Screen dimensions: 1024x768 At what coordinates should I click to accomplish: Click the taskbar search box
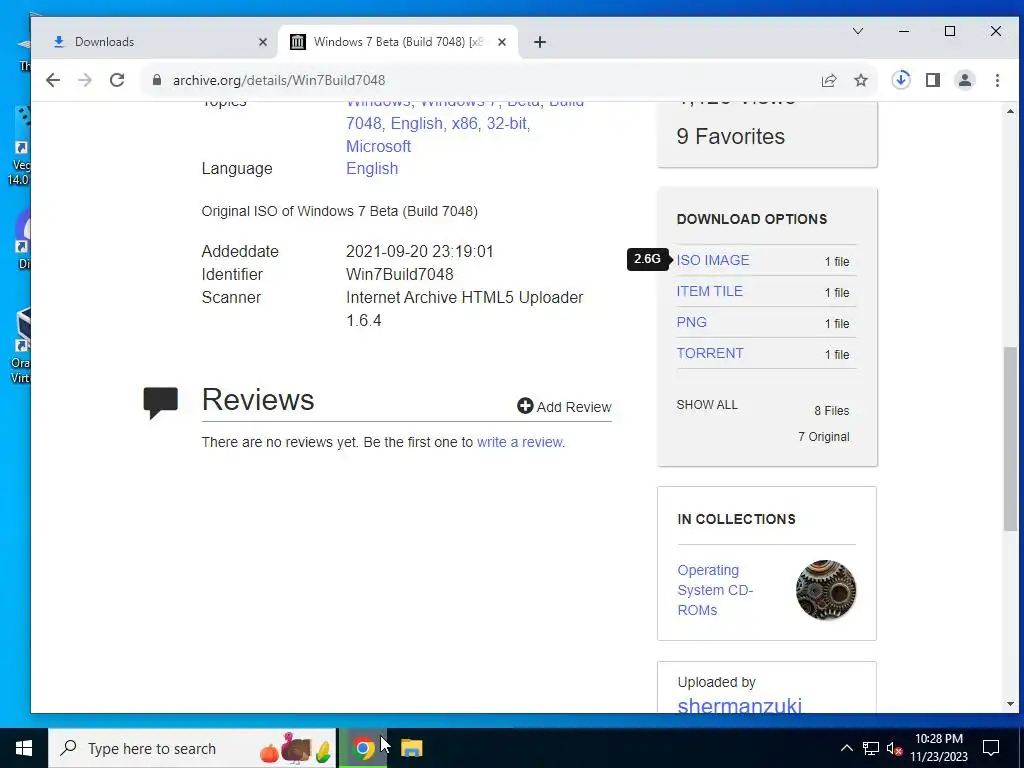pyautogui.click(x=192, y=748)
